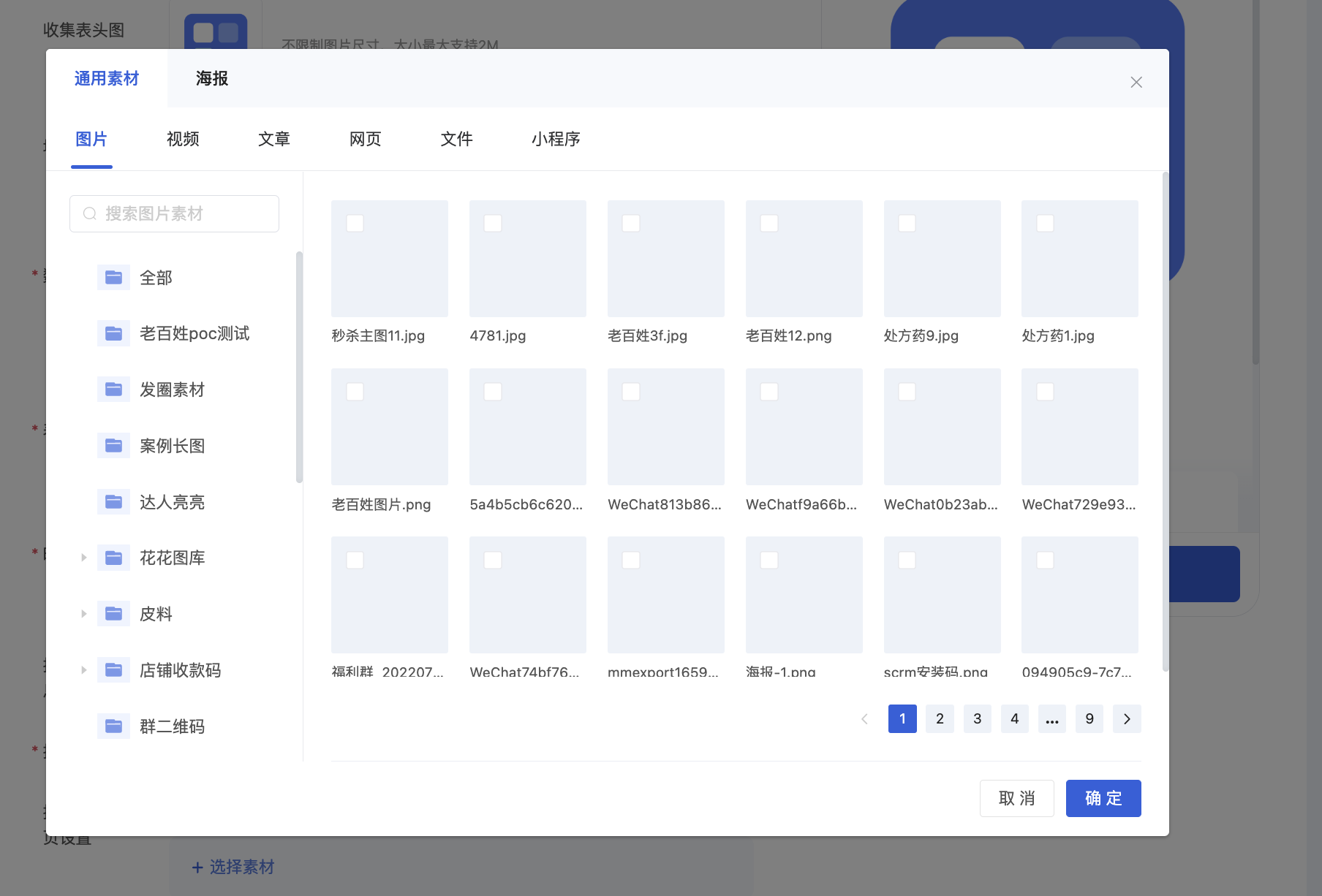The width and height of the screenshot is (1322, 896).
Task: Jump to page 9
Action: coord(1089,719)
